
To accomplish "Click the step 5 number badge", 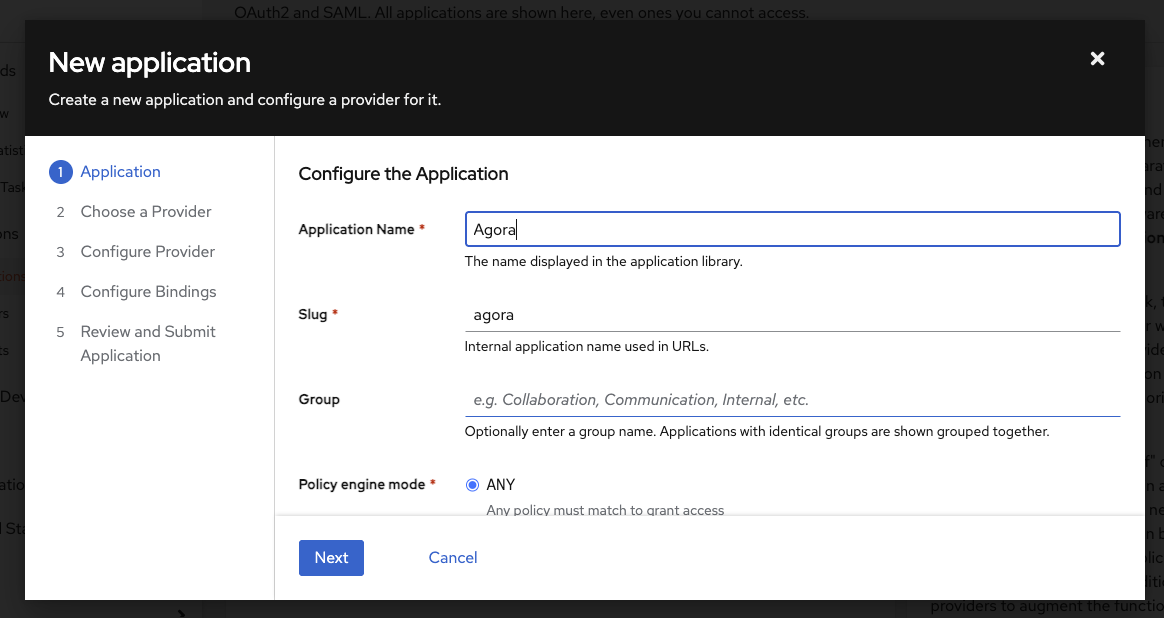I will tap(60, 332).
